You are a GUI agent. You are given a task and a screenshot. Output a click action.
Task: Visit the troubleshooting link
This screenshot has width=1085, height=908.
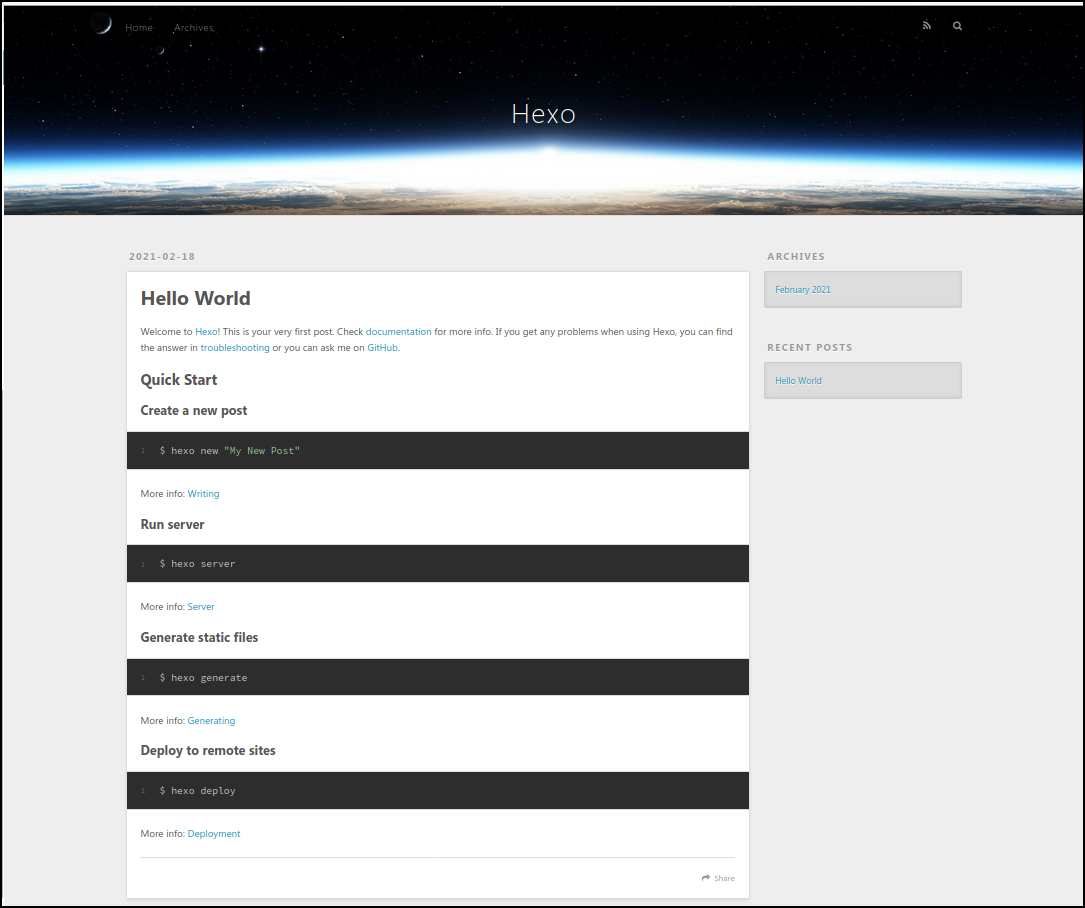[235, 348]
